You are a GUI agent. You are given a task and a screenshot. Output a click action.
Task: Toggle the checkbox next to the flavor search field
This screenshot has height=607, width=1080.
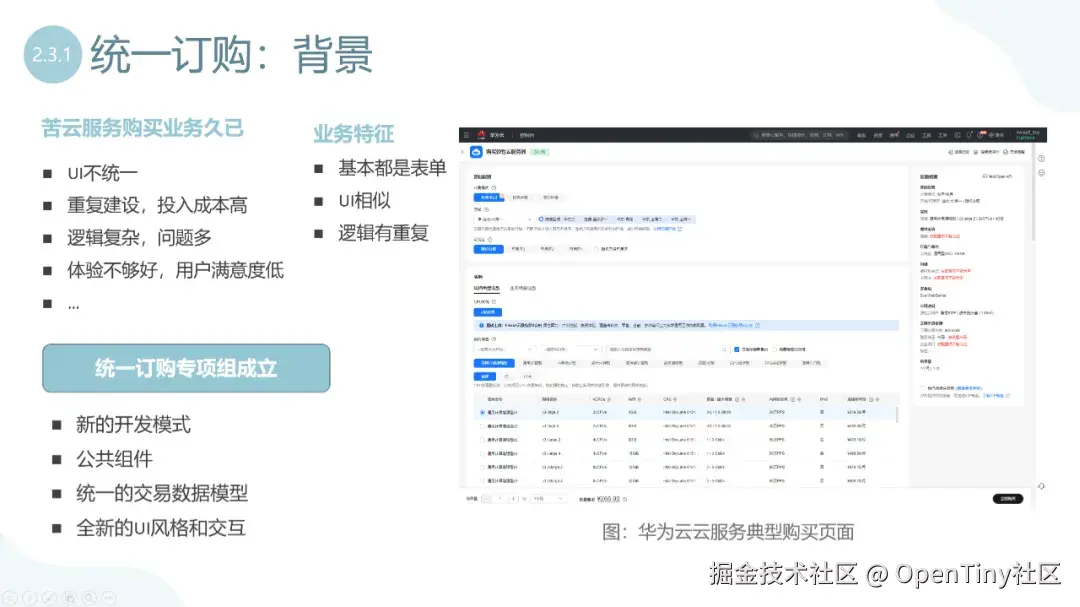click(x=735, y=349)
